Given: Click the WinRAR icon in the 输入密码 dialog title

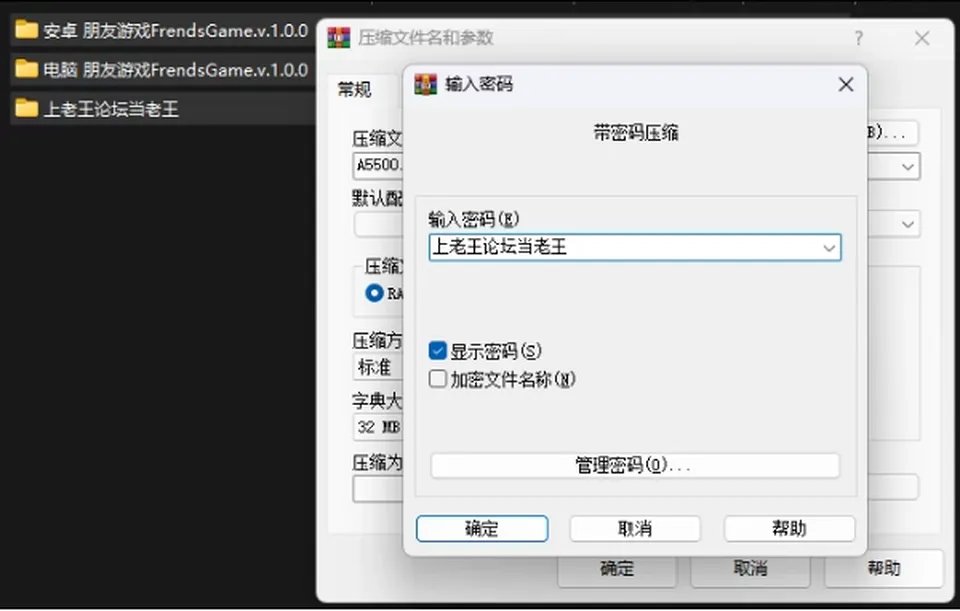Looking at the screenshot, I should [426, 84].
